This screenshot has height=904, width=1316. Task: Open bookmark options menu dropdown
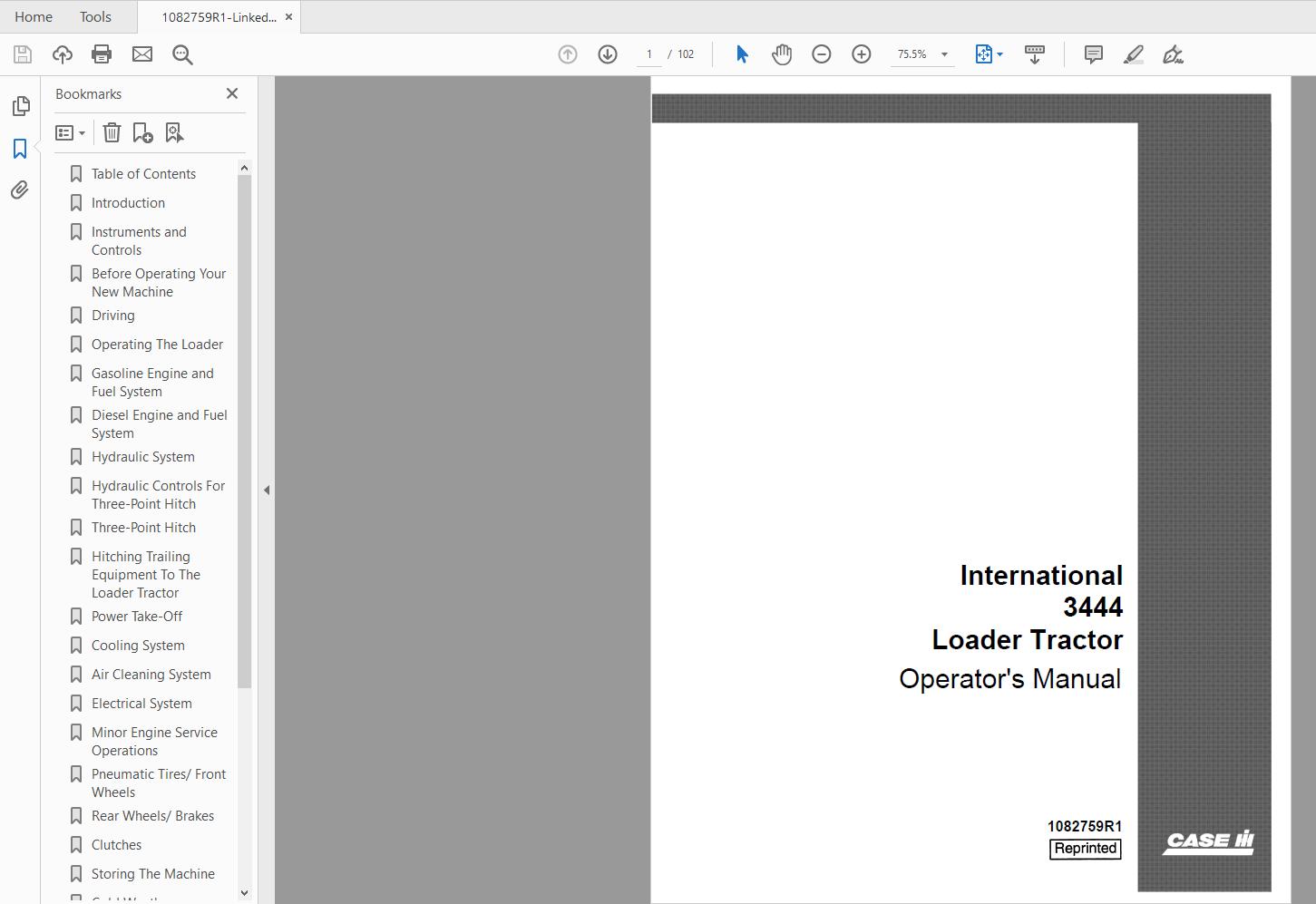[70, 133]
